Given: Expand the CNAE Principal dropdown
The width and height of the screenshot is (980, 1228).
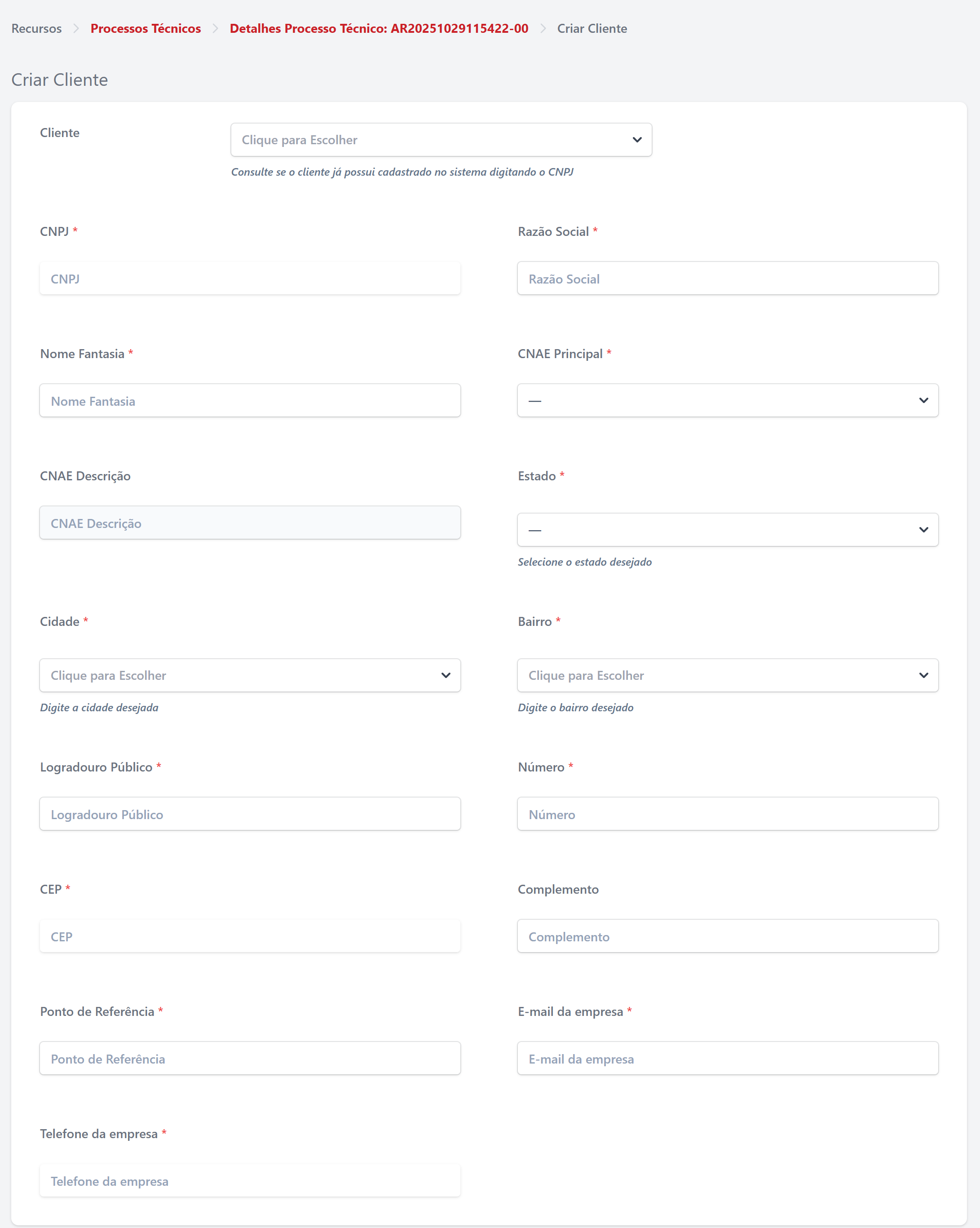Looking at the screenshot, I should click(727, 400).
